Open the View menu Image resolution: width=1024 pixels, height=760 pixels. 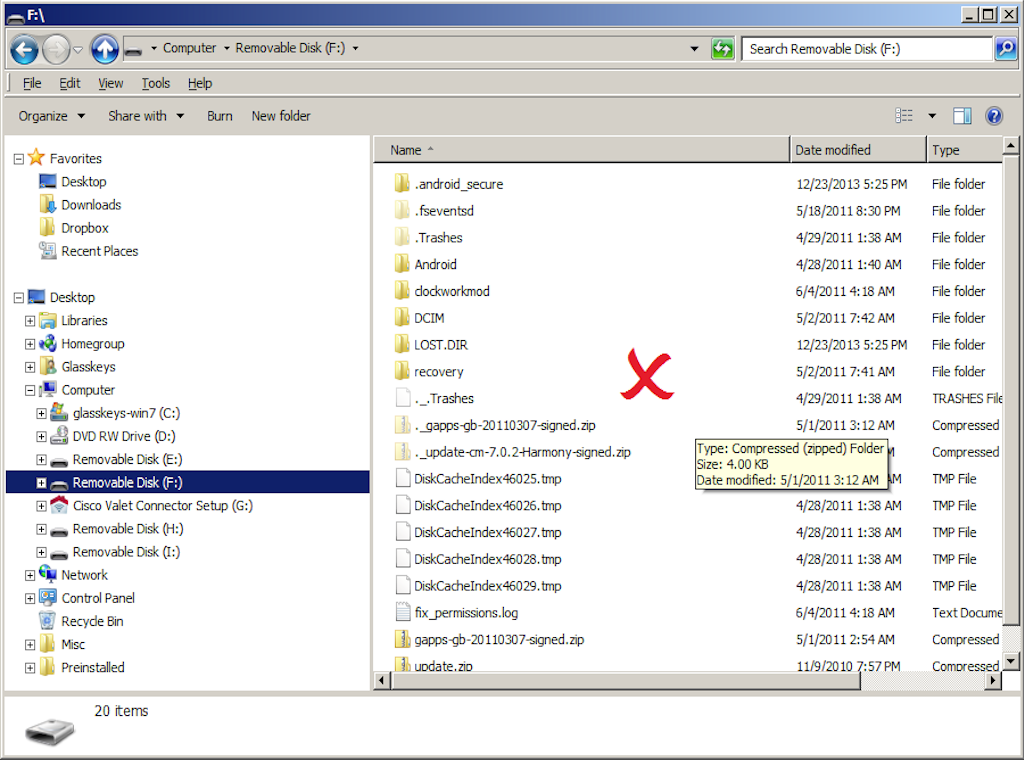tap(110, 83)
